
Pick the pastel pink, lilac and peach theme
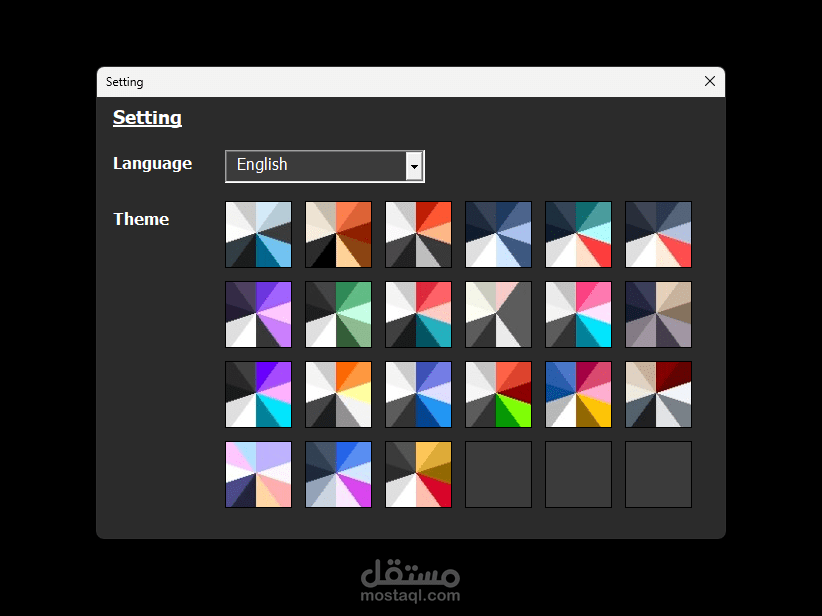258,474
